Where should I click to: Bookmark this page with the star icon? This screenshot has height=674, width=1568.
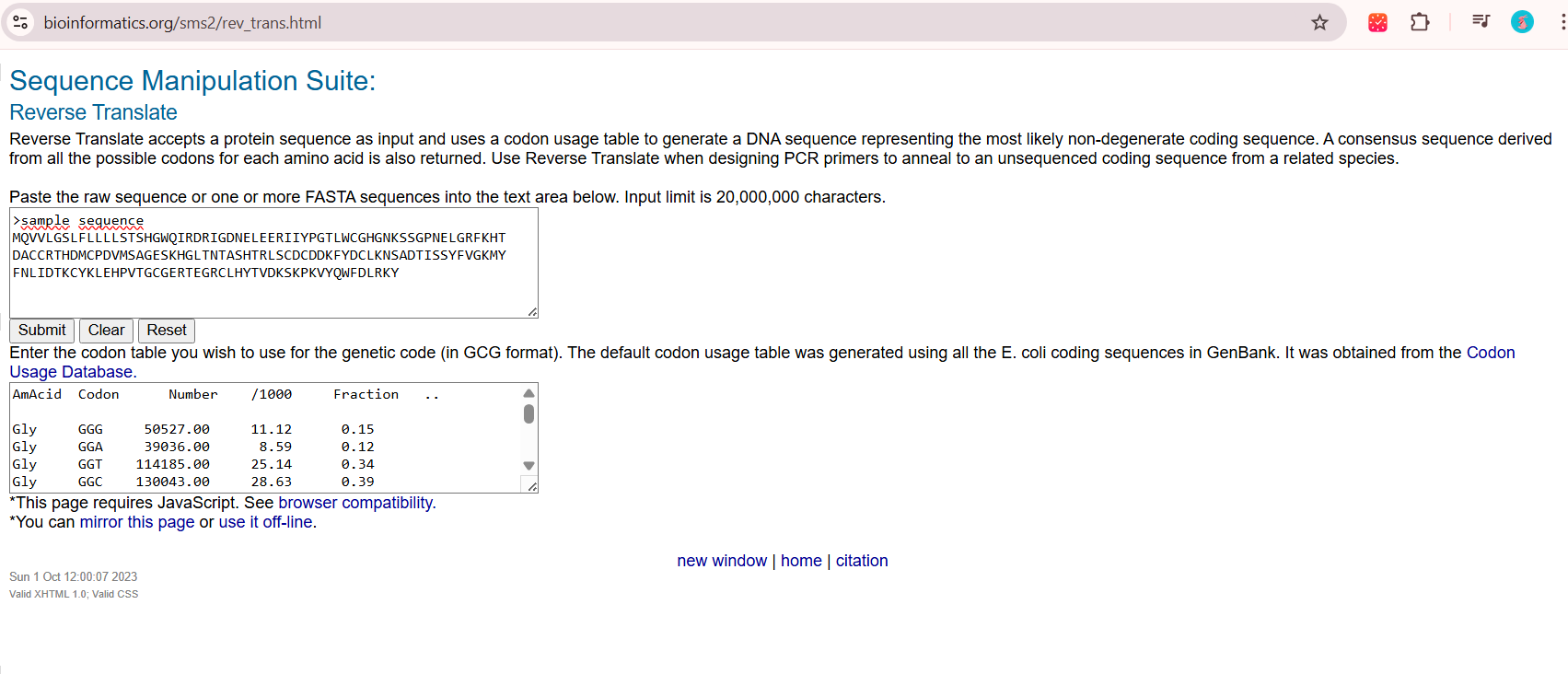click(x=1319, y=22)
